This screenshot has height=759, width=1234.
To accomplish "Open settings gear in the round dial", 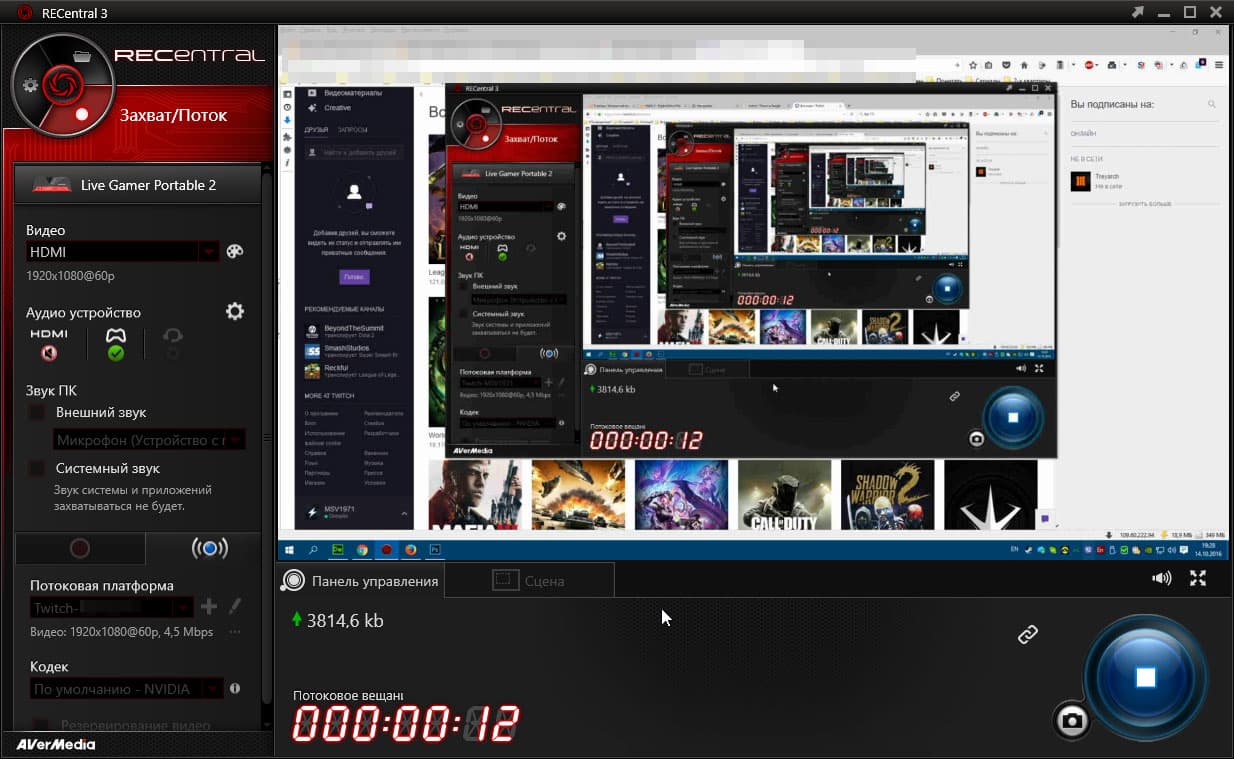I will (x=30, y=85).
